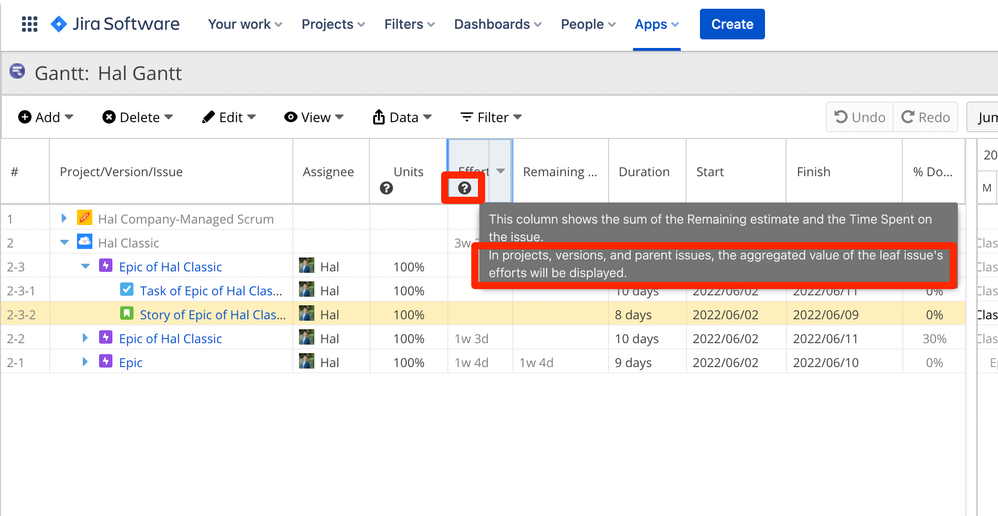This screenshot has width=998, height=516.
Task: Open the People menu
Action: coord(588,24)
